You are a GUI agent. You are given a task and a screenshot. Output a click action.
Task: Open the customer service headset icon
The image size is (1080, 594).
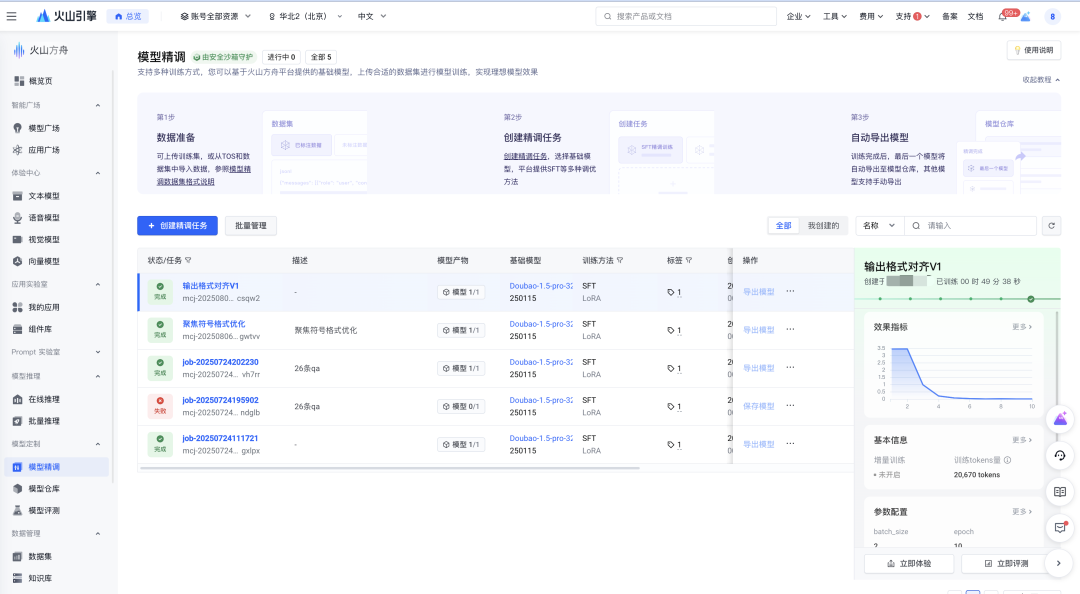1060,455
